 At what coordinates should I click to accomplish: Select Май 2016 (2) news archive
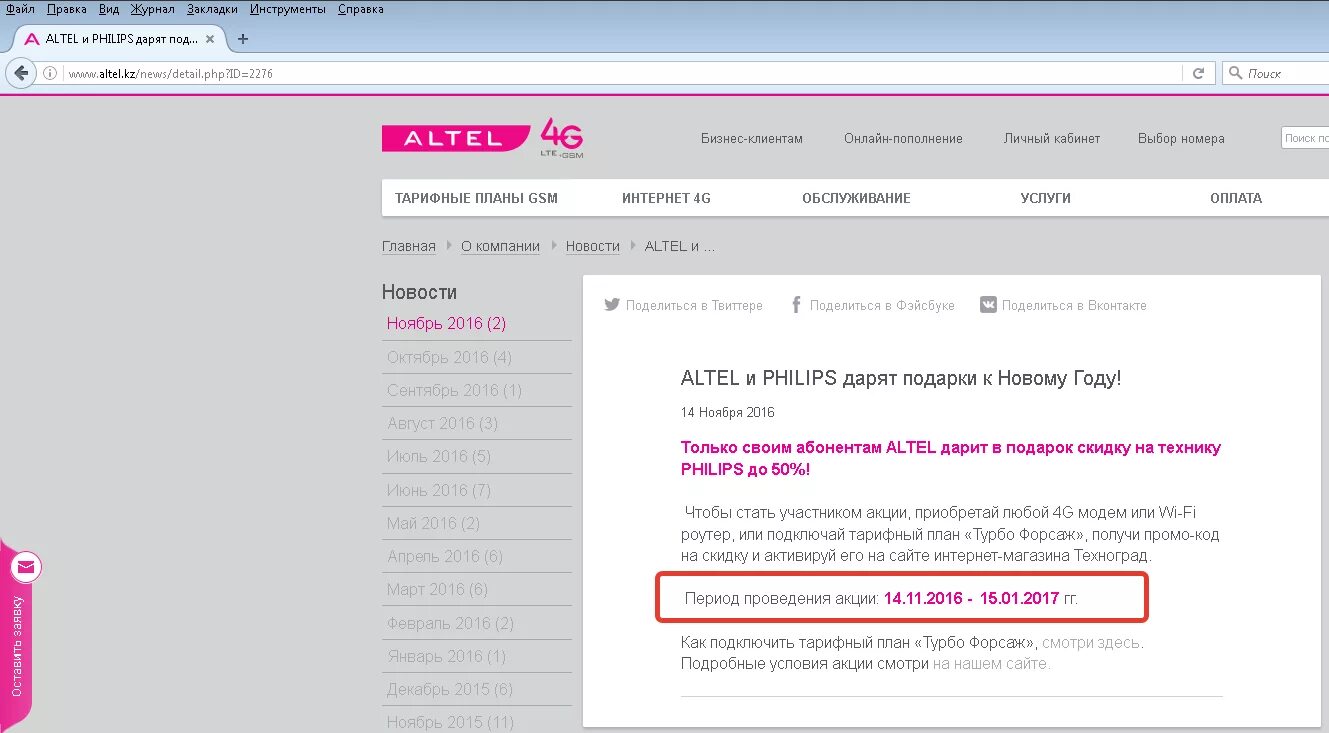[433, 523]
